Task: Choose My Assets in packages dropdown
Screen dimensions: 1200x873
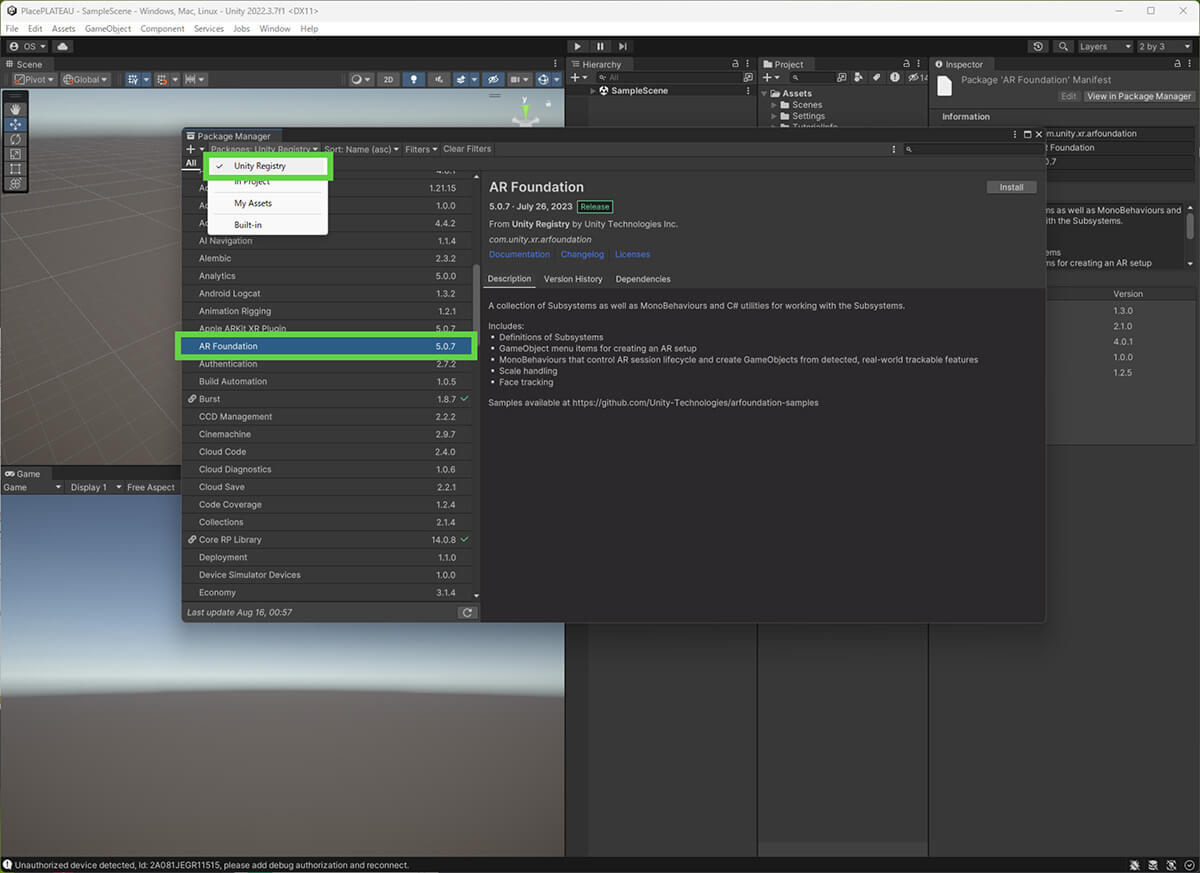Action: pos(268,203)
